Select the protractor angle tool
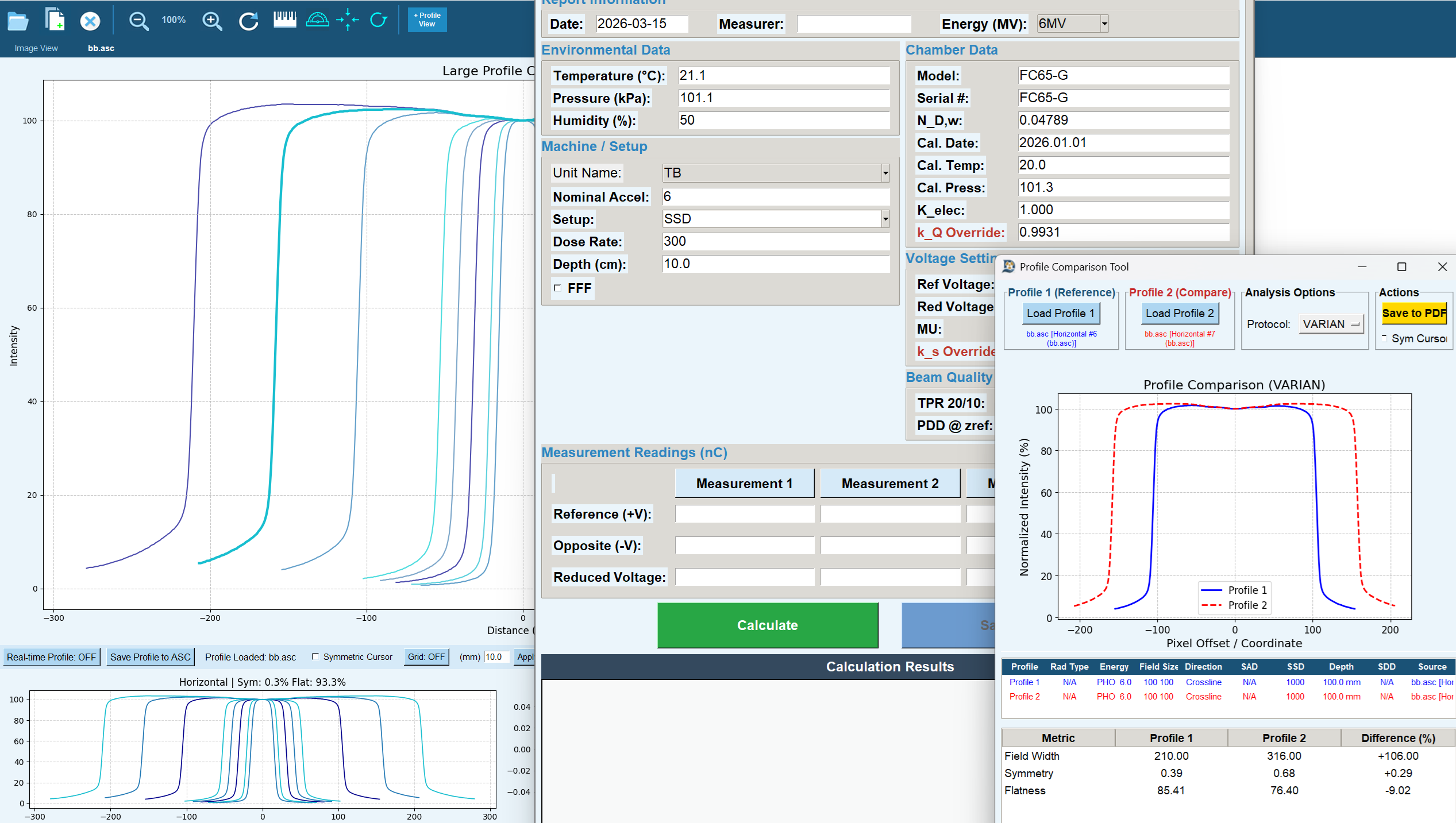This screenshot has height=823, width=1456. point(317,20)
